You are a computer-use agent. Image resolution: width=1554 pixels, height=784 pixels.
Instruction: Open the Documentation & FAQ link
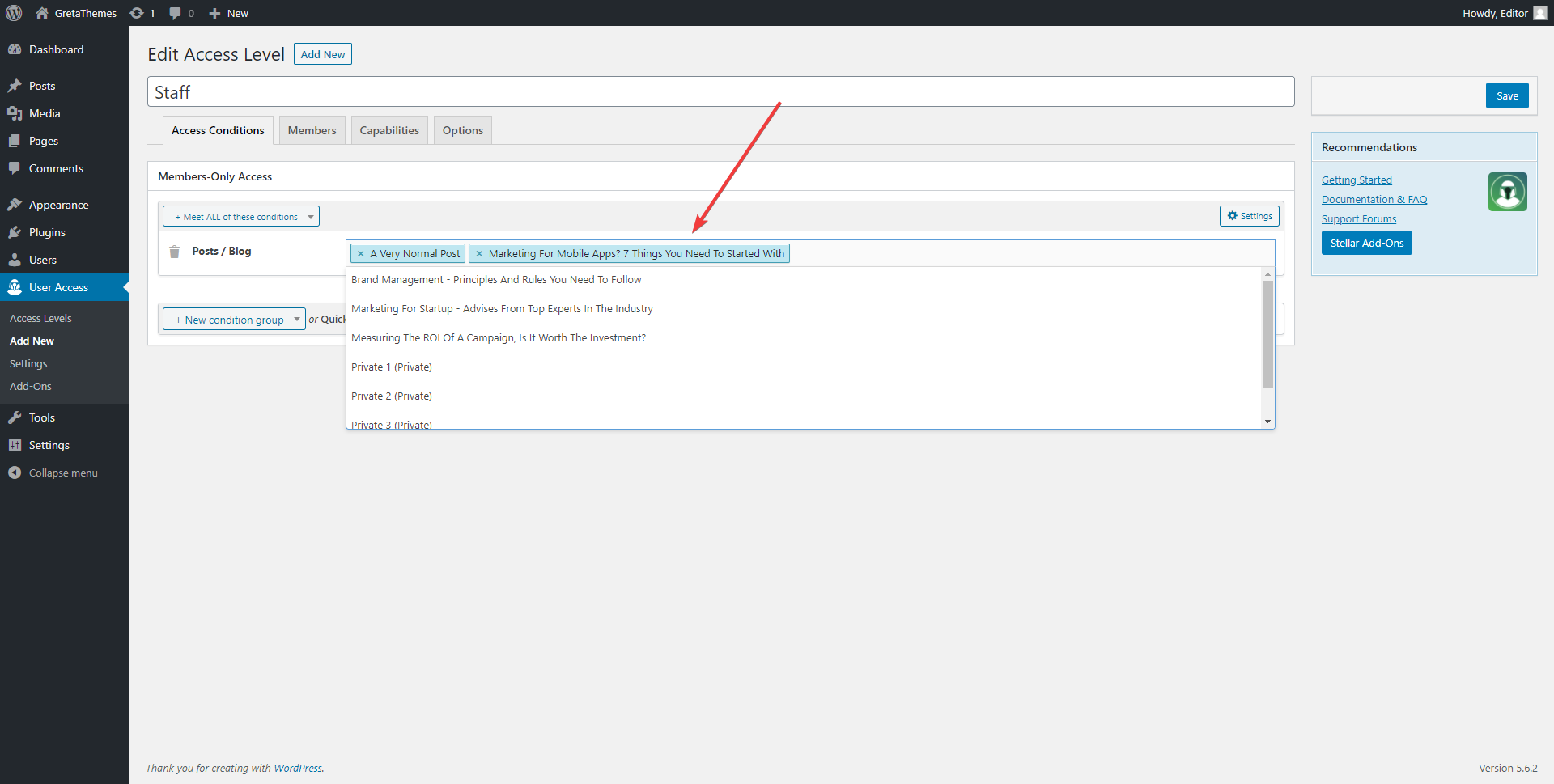pos(1374,199)
